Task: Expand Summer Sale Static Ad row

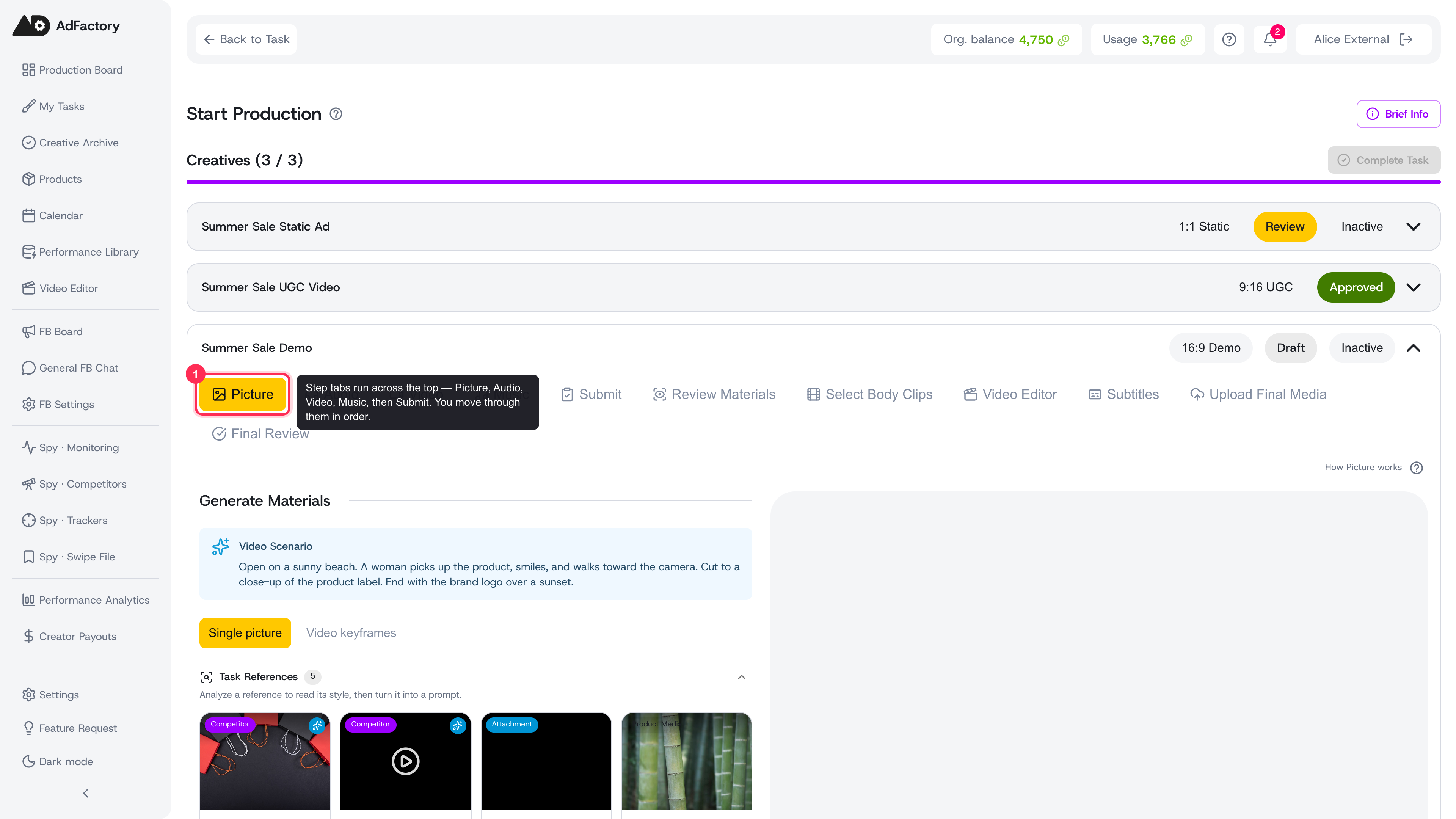Action: 1414,227
